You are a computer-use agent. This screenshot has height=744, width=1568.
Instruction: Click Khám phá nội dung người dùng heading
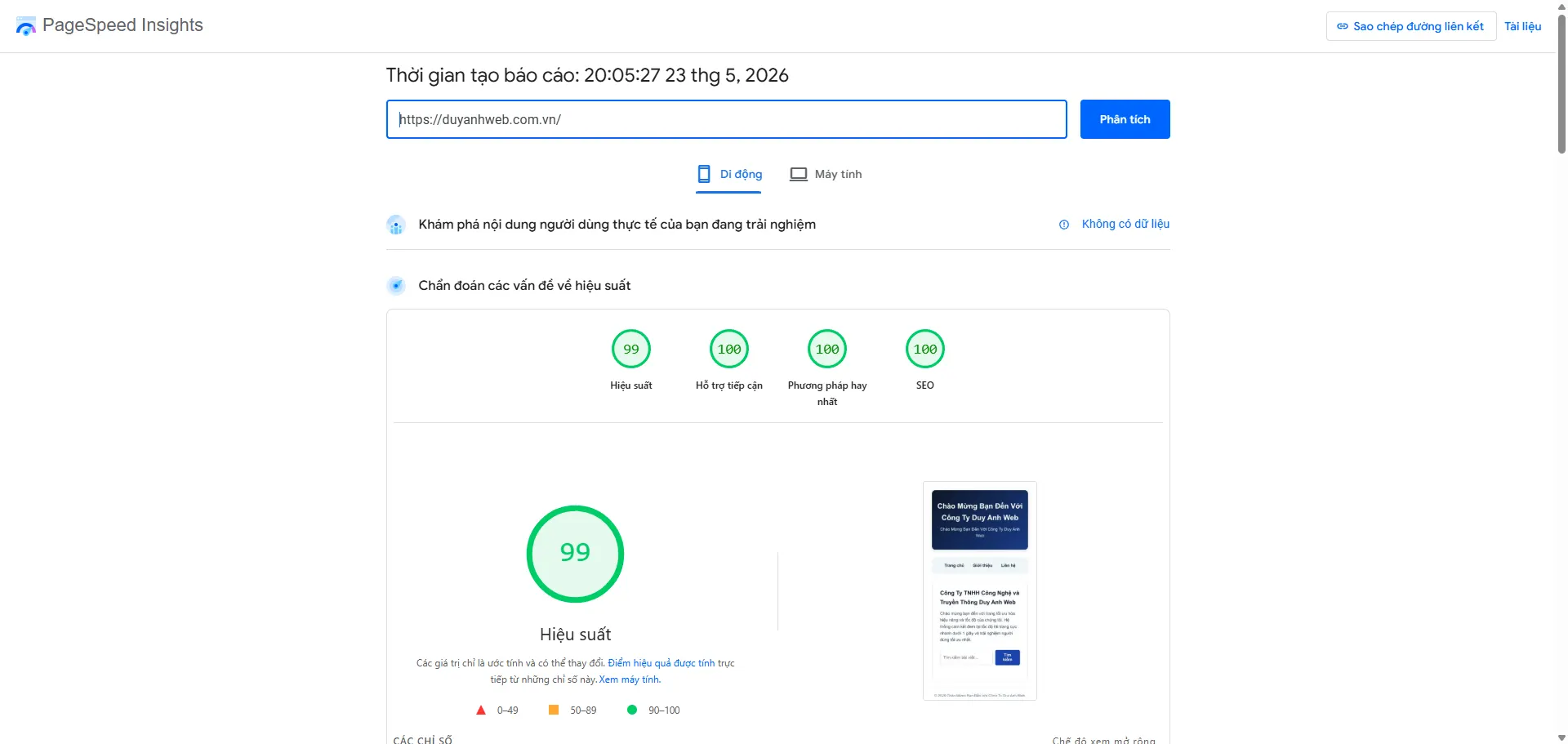(x=617, y=225)
